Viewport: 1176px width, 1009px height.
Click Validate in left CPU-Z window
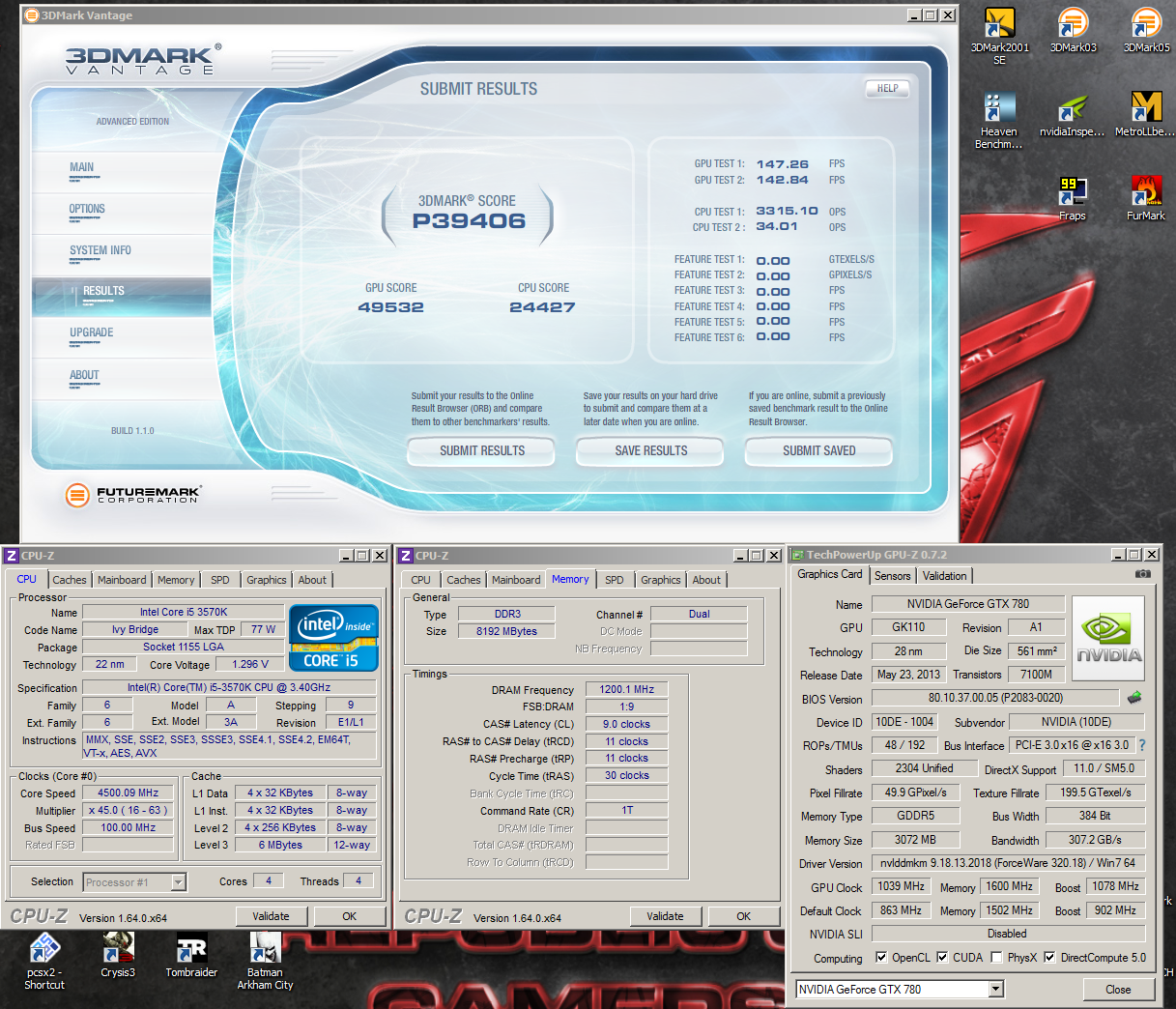tap(271, 916)
